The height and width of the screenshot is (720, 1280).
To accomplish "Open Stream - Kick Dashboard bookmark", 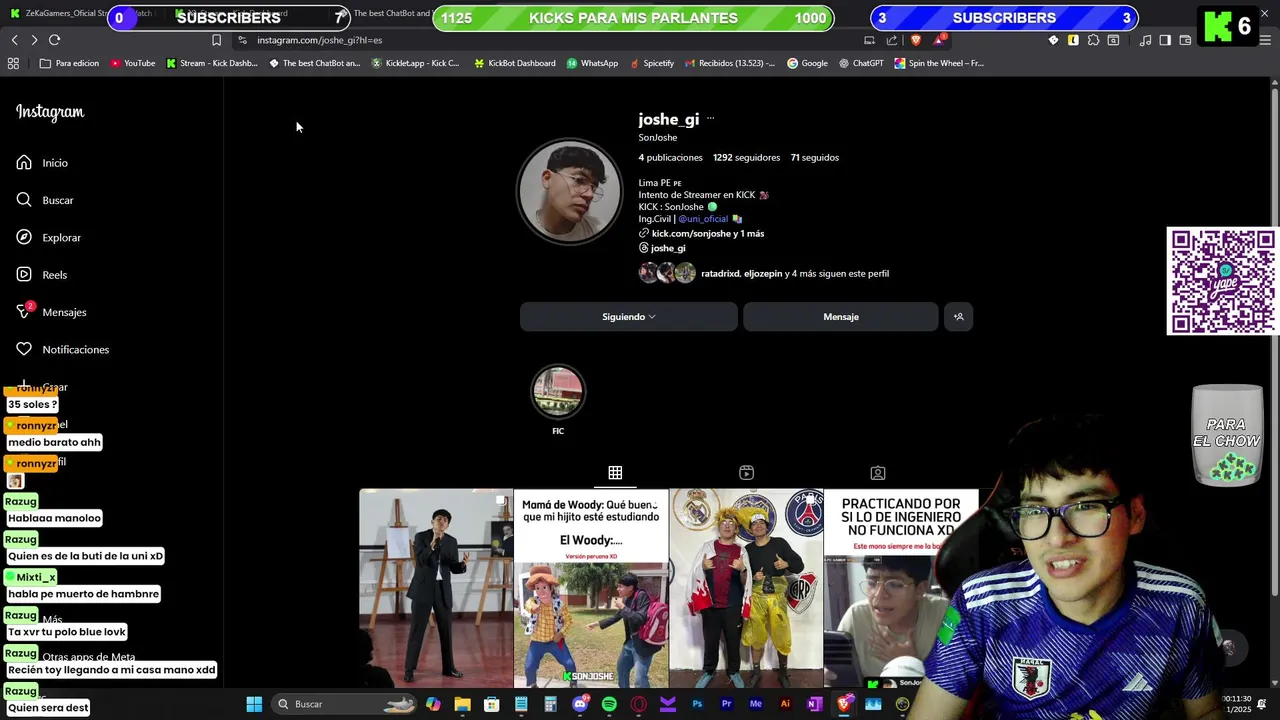I will click(212, 63).
